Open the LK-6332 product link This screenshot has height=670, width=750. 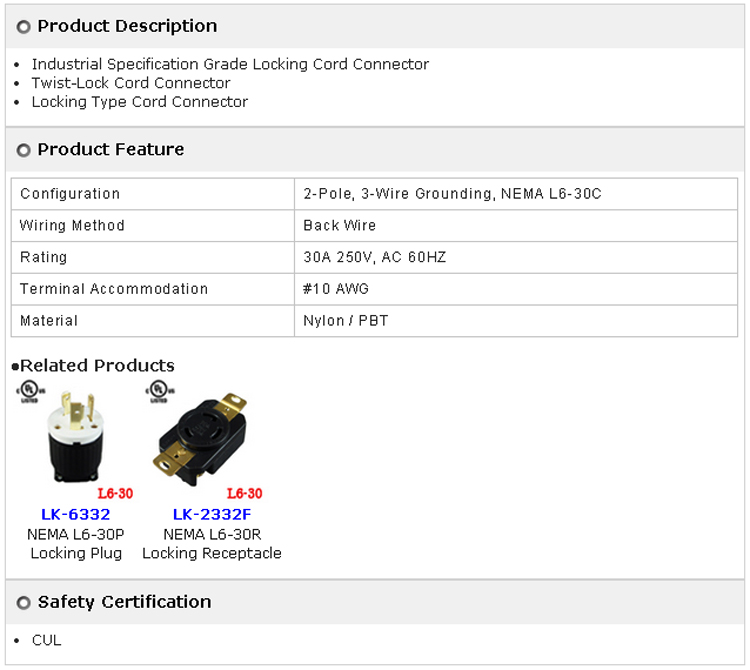click(76, 514)
